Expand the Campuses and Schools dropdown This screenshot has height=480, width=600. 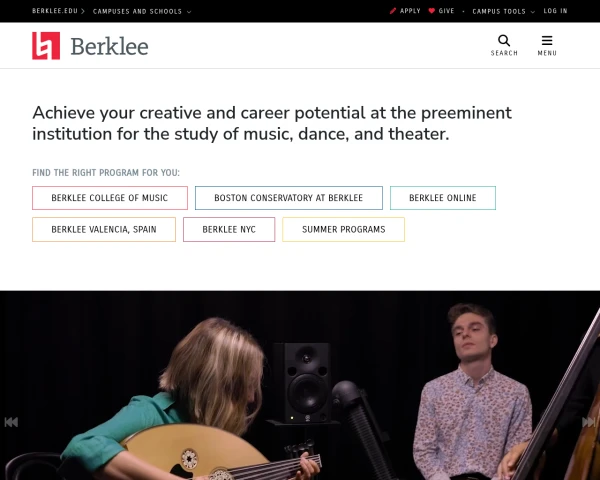pyautogui.click(x=142, y=11)
